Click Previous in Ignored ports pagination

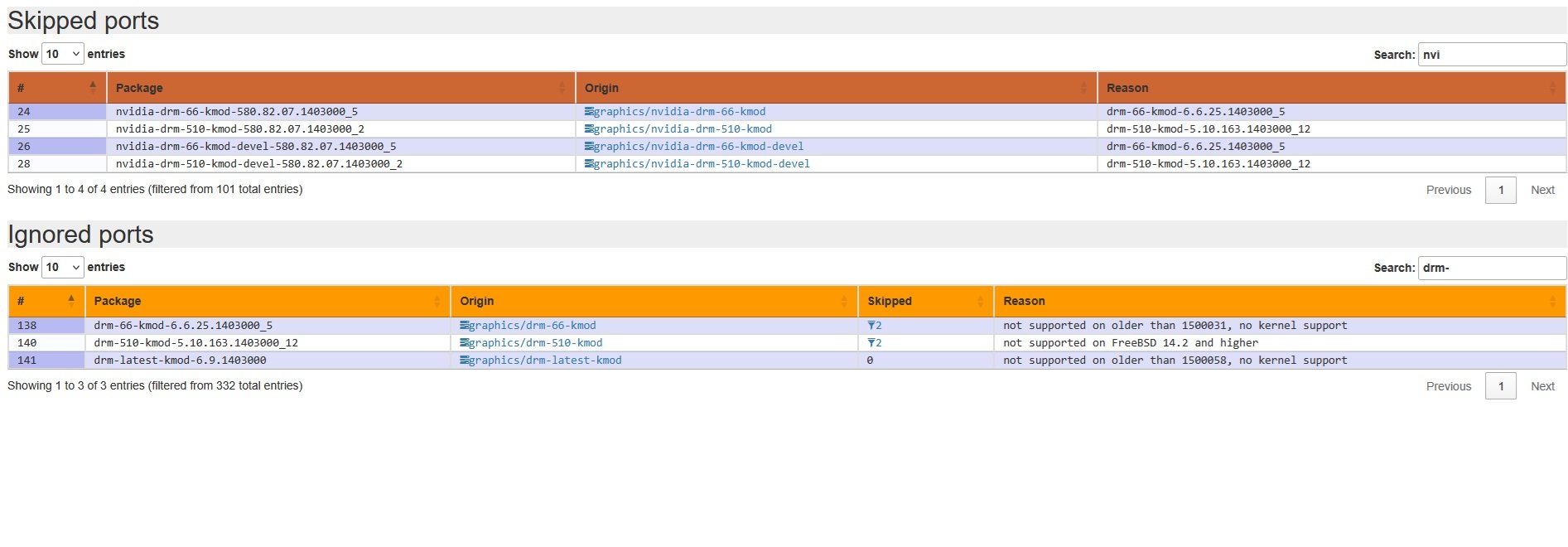click(1448, 386)
